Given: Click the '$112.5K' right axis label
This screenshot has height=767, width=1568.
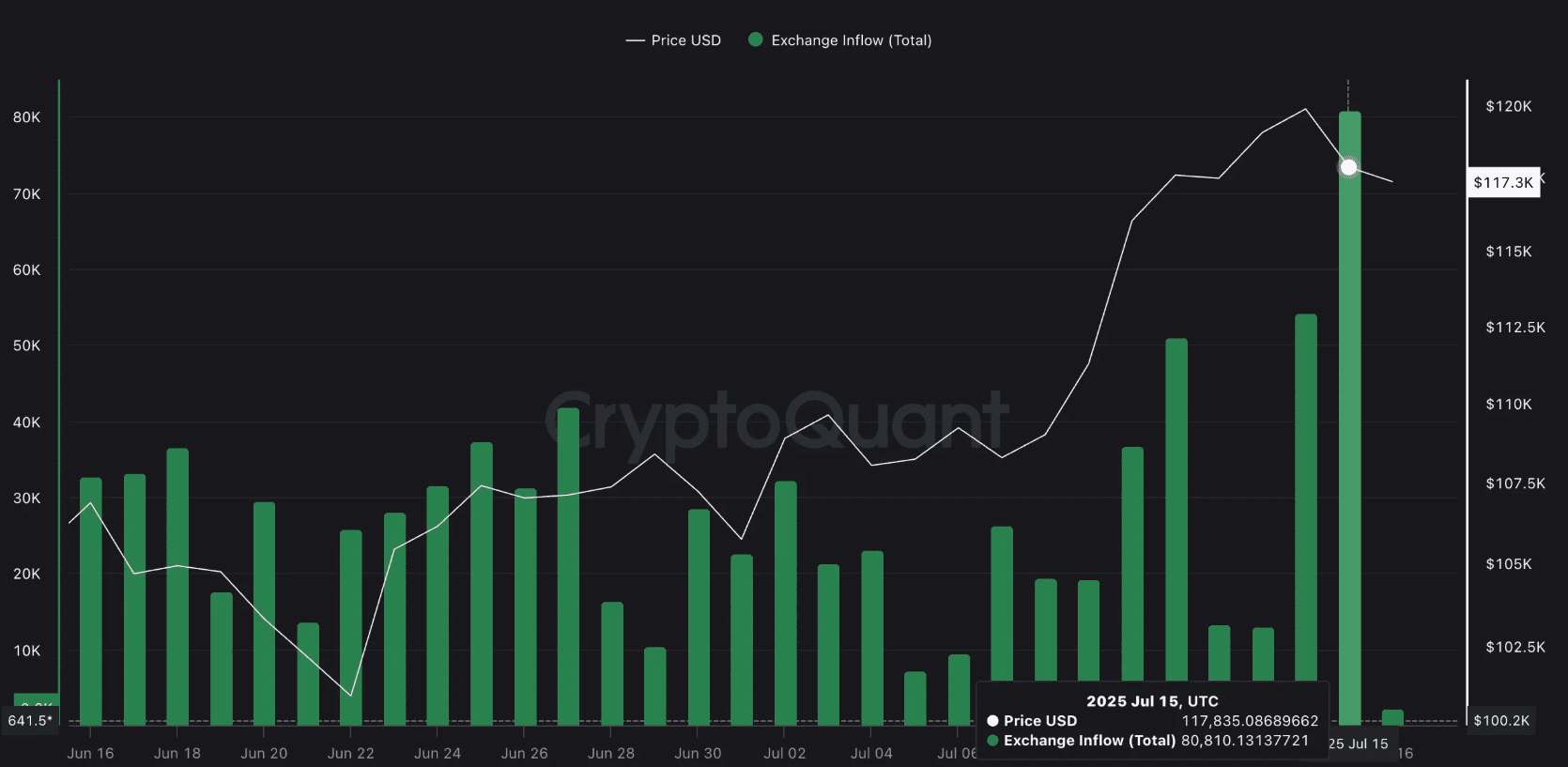Looking at the screenshot, I should pos(1515,327).
